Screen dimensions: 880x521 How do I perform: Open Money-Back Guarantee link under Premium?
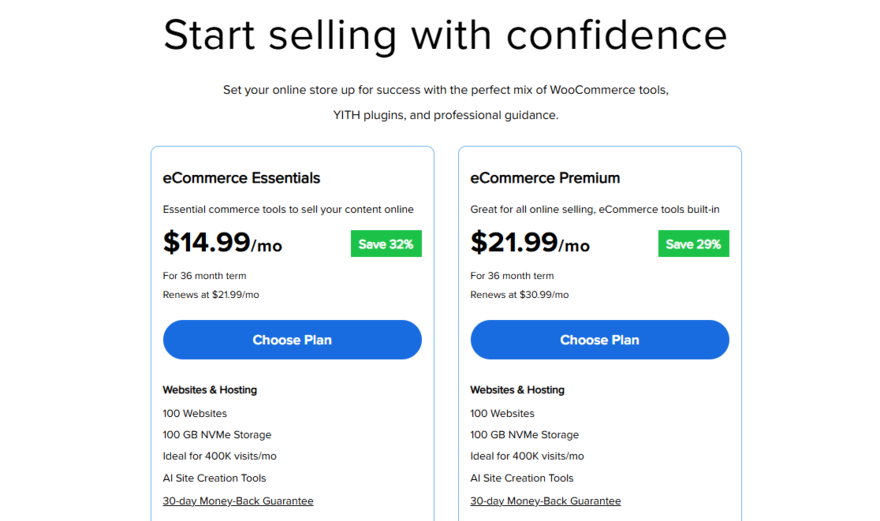(545, 501)
